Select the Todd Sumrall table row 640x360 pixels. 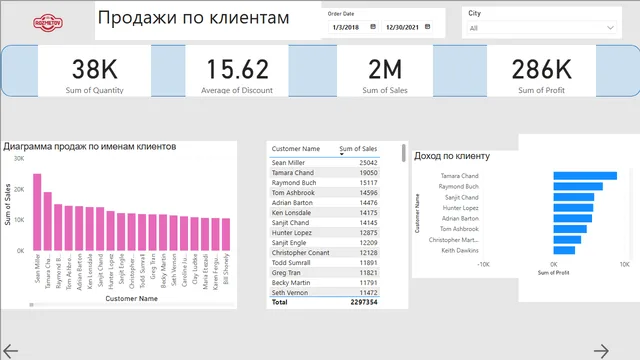(x=324, y=262)
